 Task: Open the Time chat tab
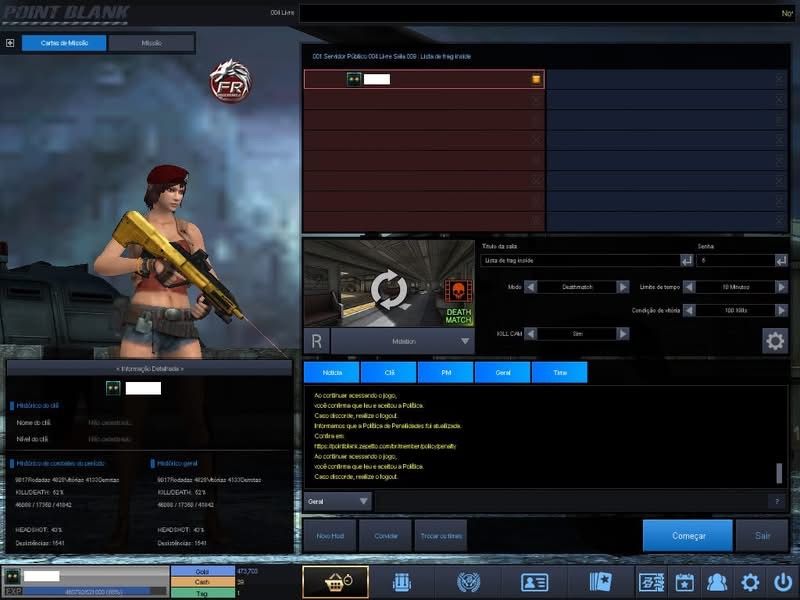(560, 372)
